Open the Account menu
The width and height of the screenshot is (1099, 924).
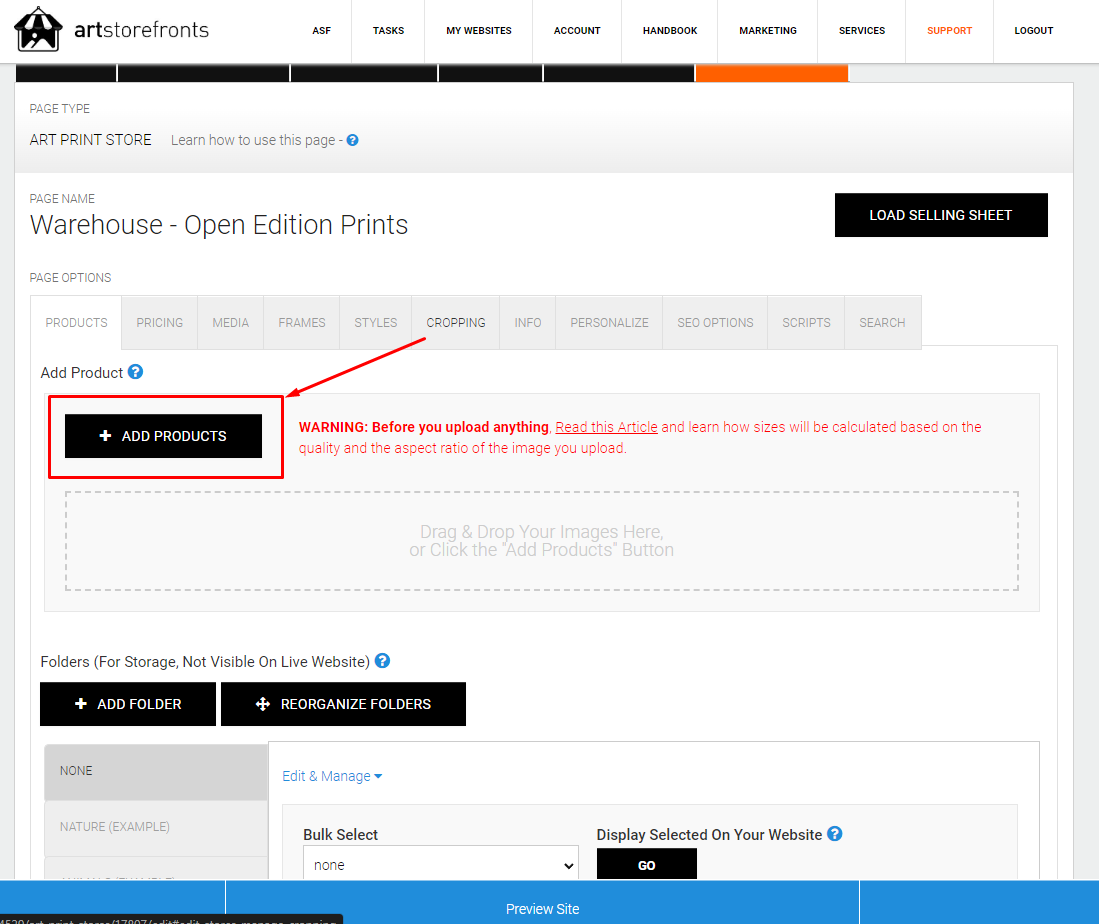(x=577, y=31)
